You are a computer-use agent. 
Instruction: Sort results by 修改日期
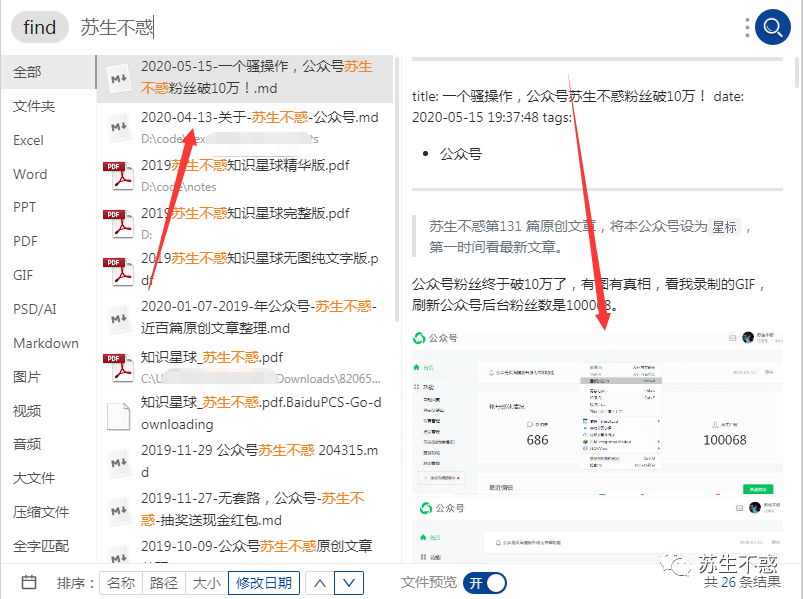point(264,582)
